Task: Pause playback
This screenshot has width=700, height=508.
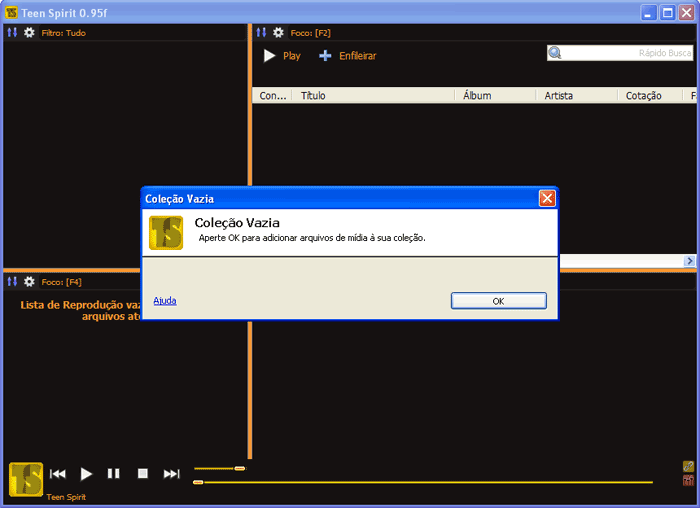Action: (113, 474)
